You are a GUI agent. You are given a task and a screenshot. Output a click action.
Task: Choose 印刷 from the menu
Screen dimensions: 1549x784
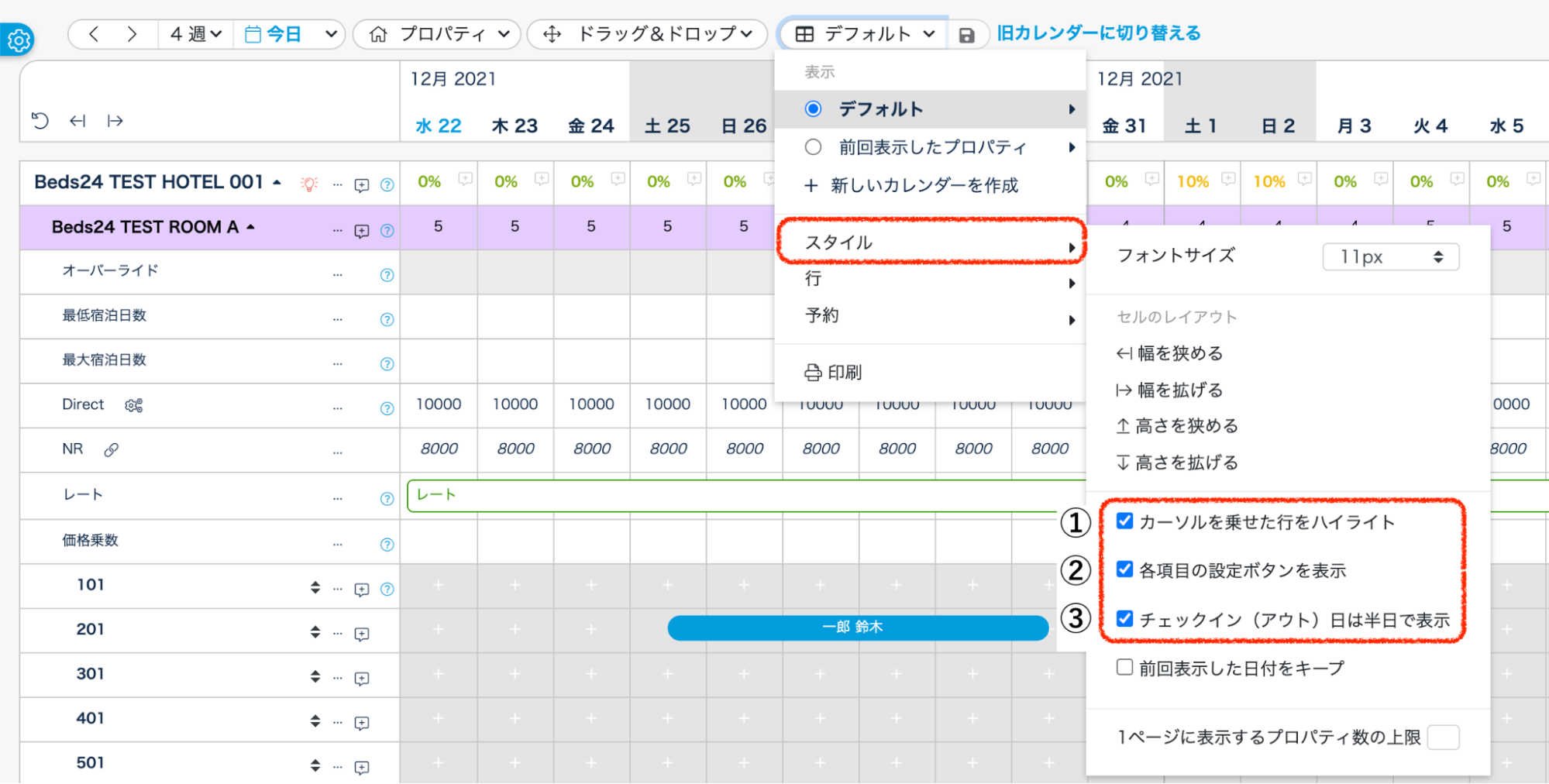click(833, 373)
